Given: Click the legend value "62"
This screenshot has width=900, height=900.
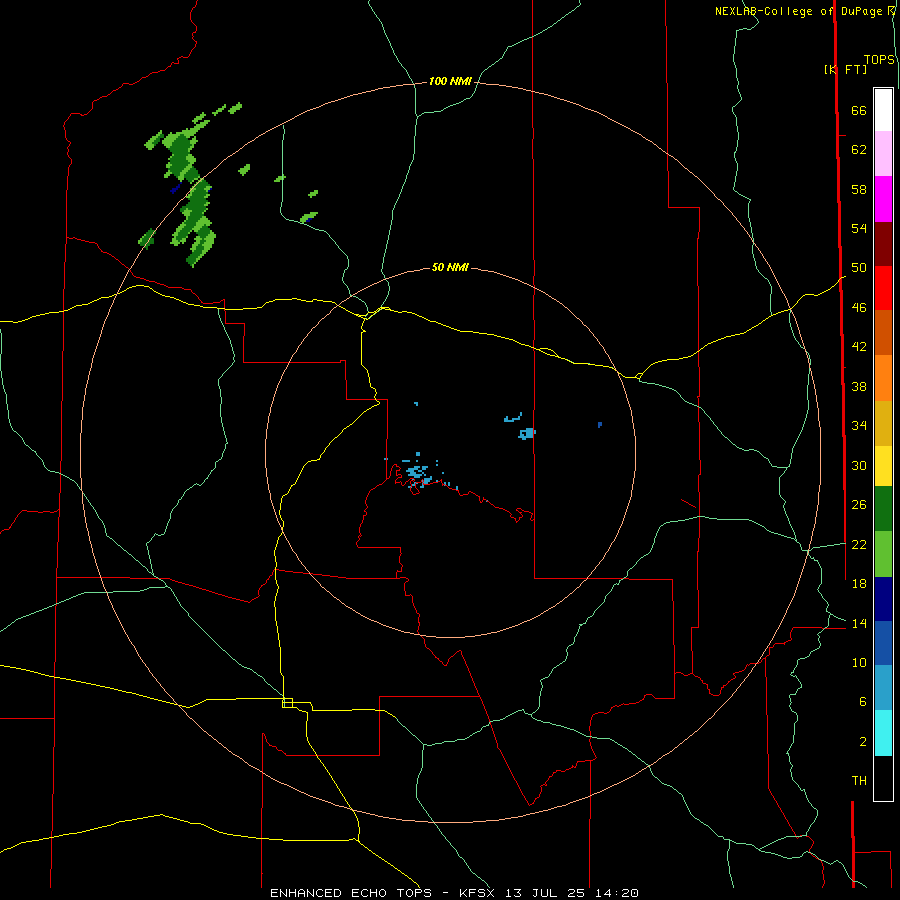Looking at the screenshot, I should click(859, 150).
